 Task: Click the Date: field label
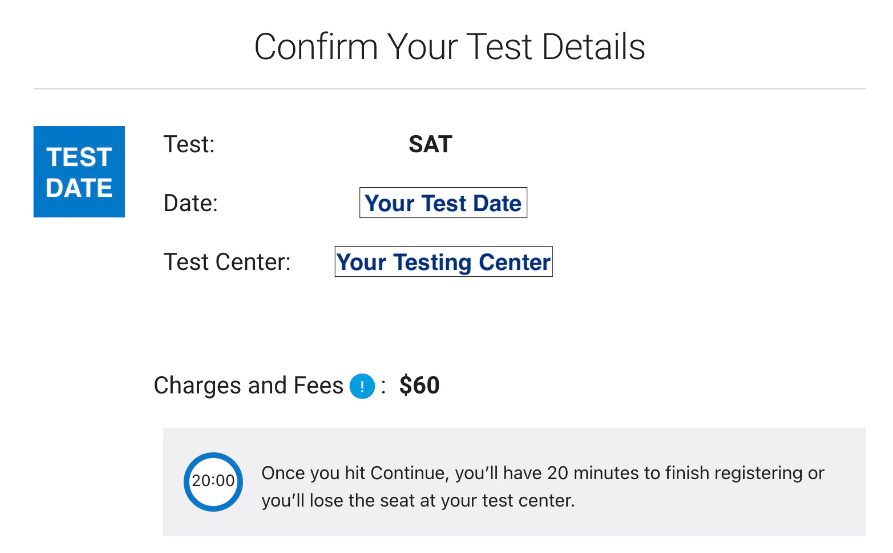(190, 203)
